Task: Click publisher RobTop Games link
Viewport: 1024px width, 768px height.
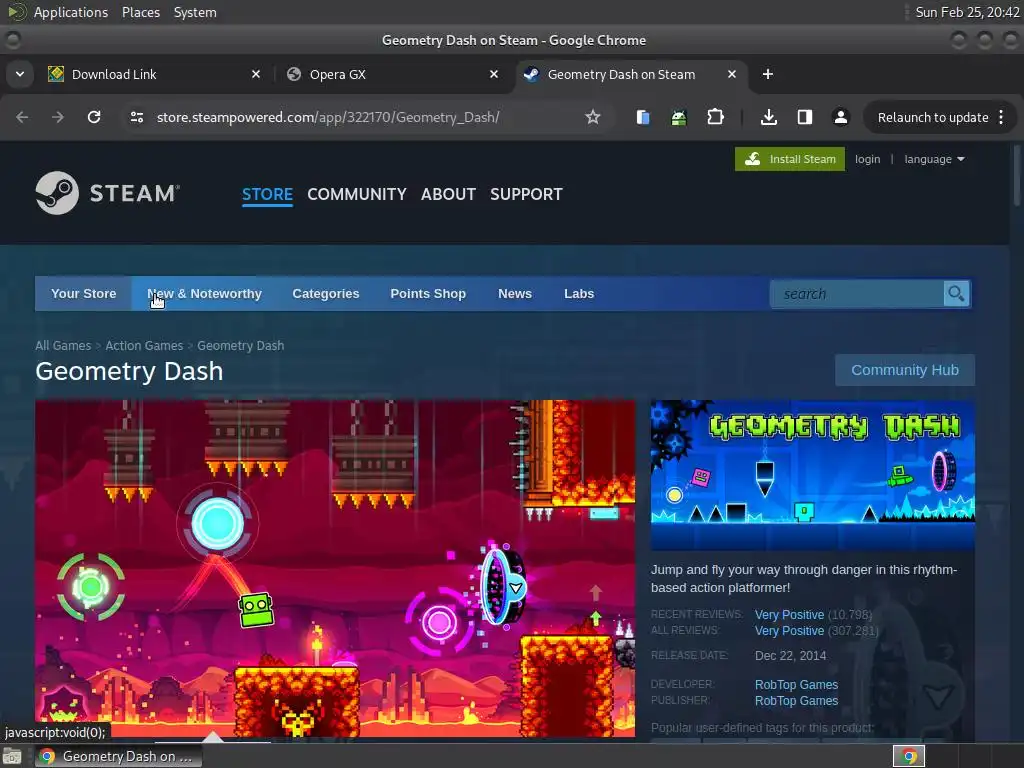Action: pos(796,701)
